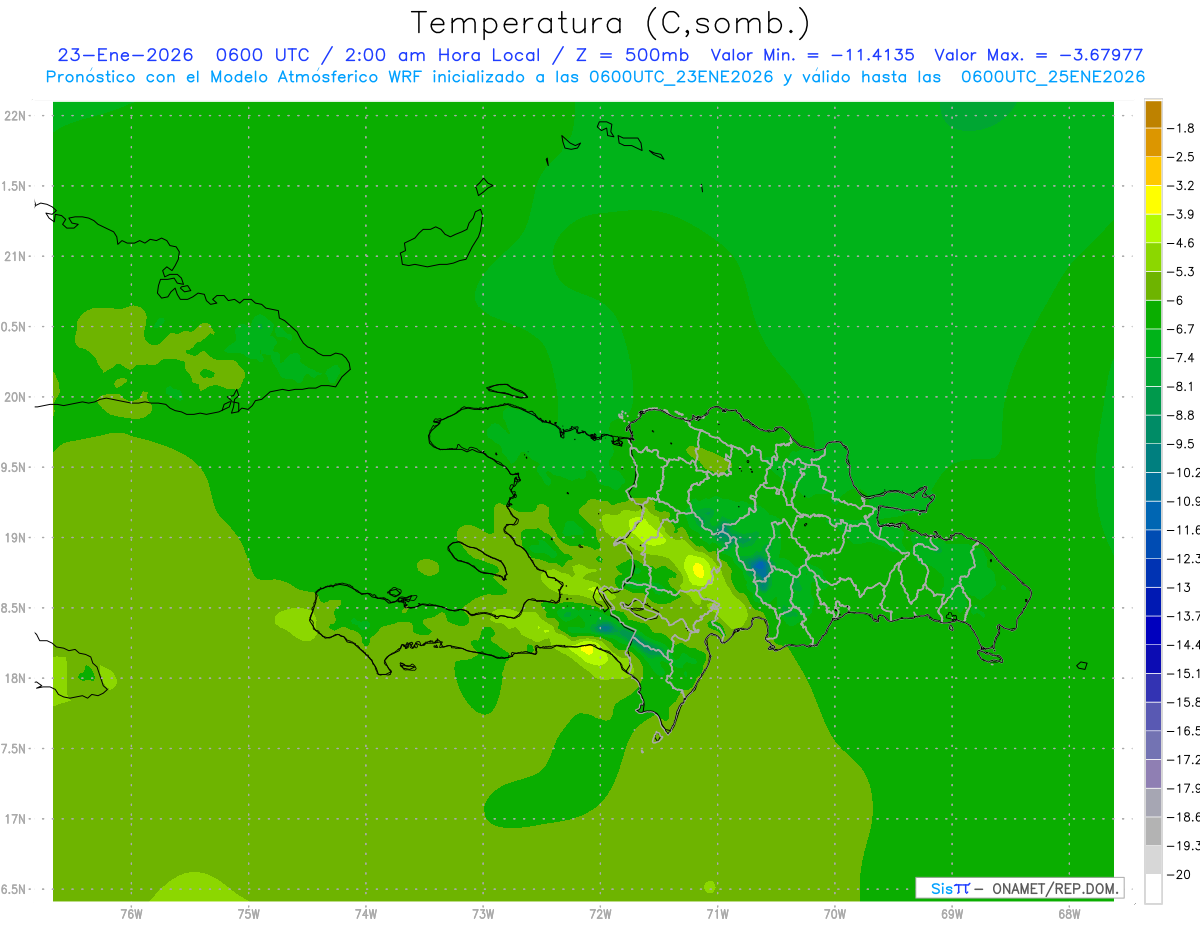
Task: Click the '-5.3' colorbar label
Action: (1182, 272)
